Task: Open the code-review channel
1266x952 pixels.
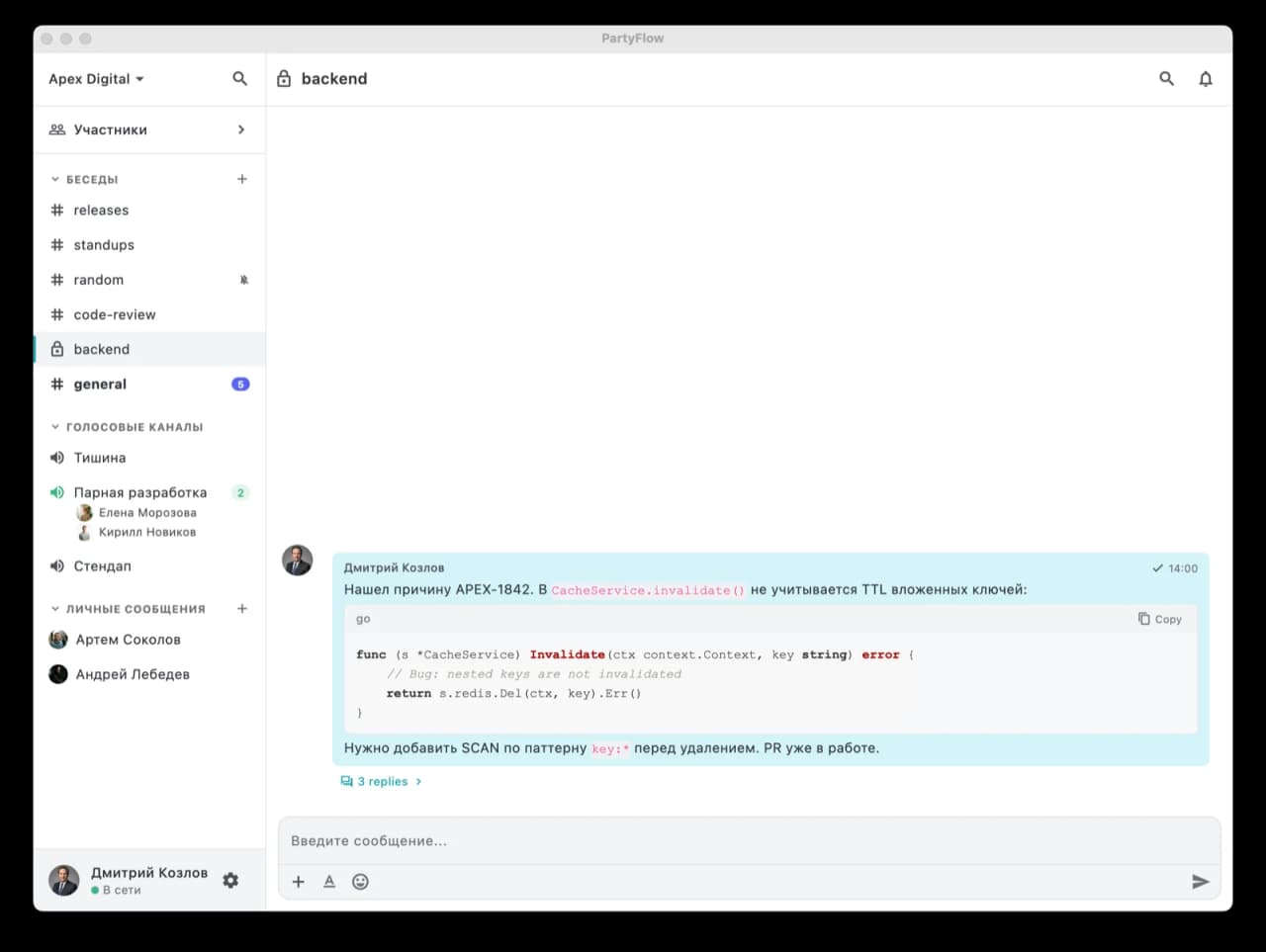Action: tap(115, 314)
